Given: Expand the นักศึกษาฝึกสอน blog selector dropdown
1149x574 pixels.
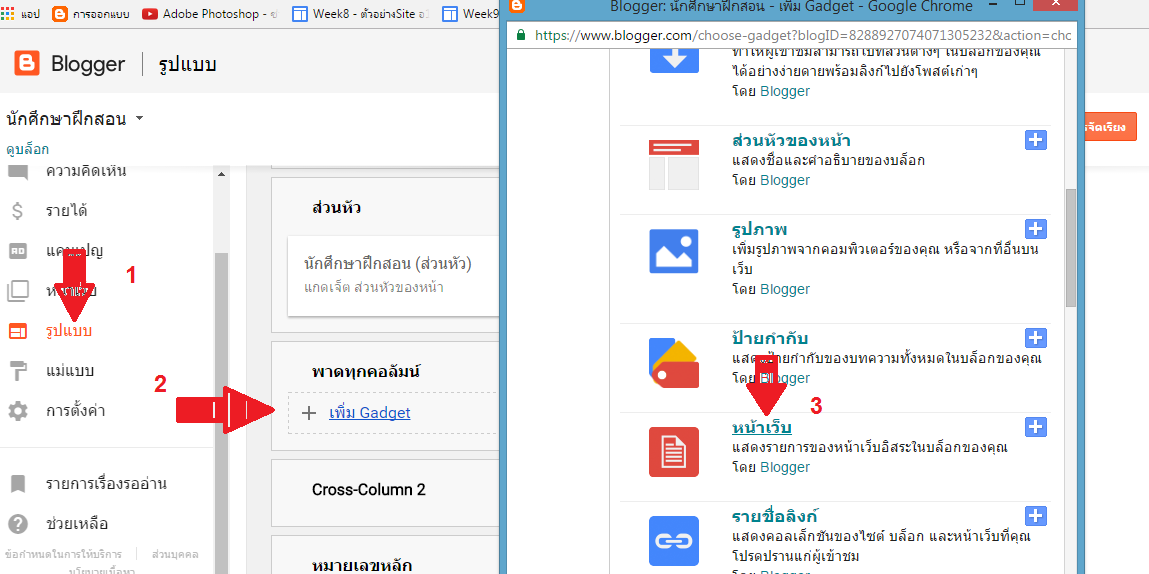Looking at the screenshot, I should (x=139, y=119).
